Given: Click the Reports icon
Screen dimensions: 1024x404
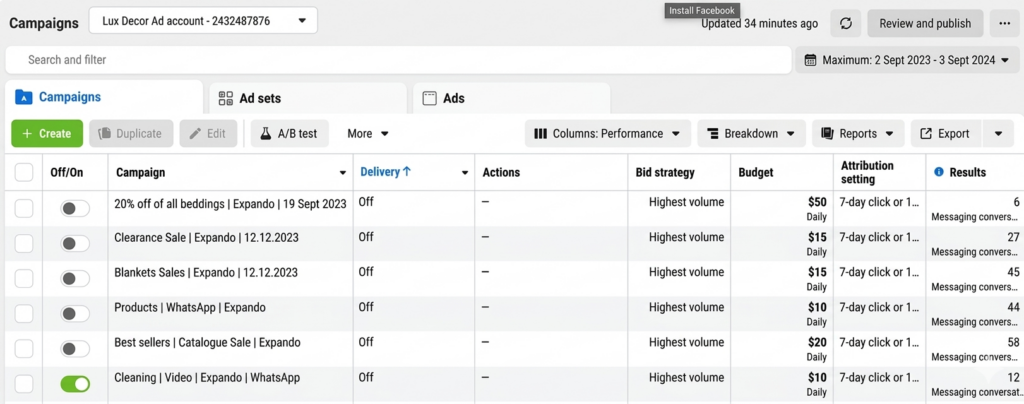Looking at the screenshot, I should tap(828, 134).
